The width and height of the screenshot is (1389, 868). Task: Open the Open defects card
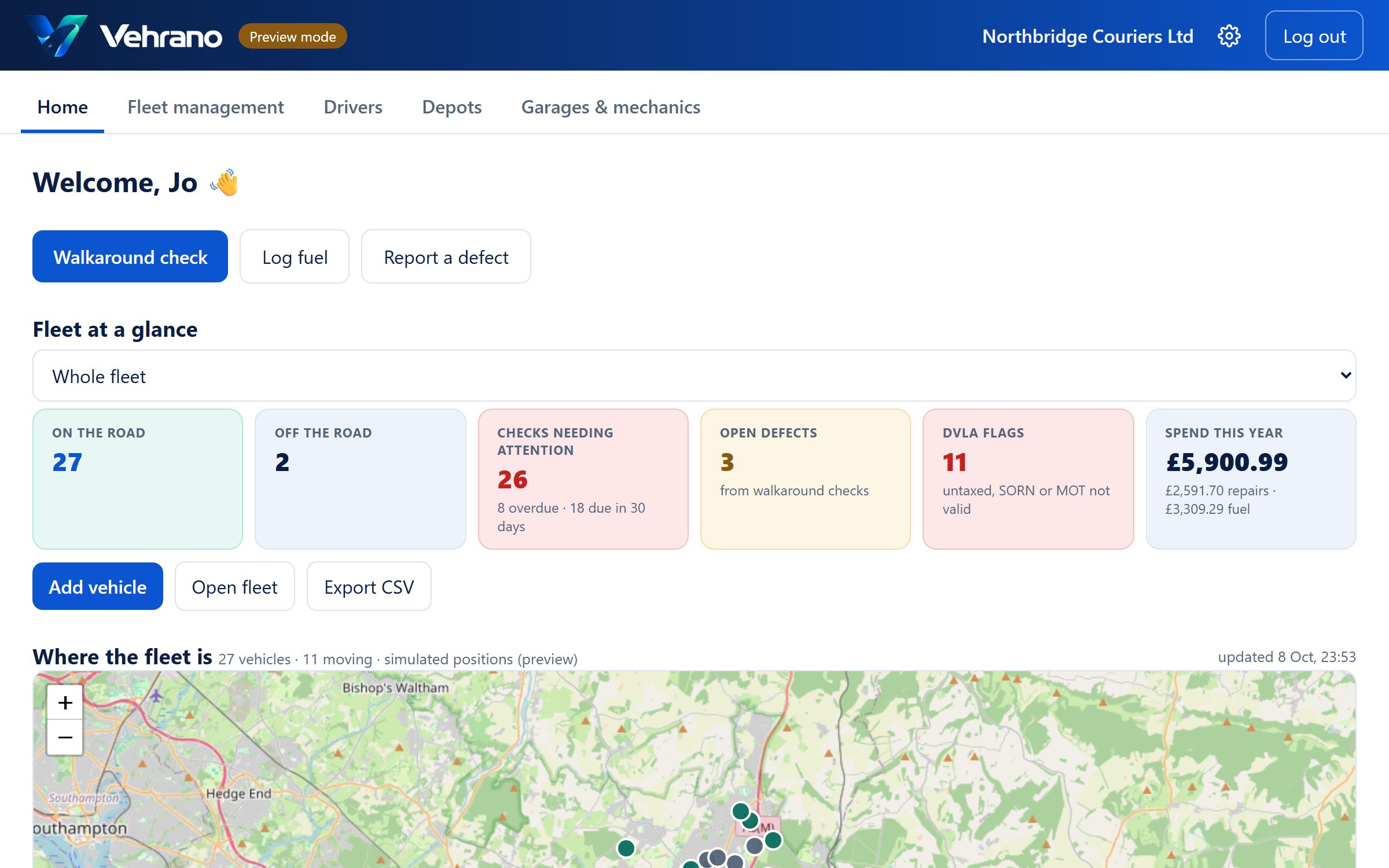[806, 479]
